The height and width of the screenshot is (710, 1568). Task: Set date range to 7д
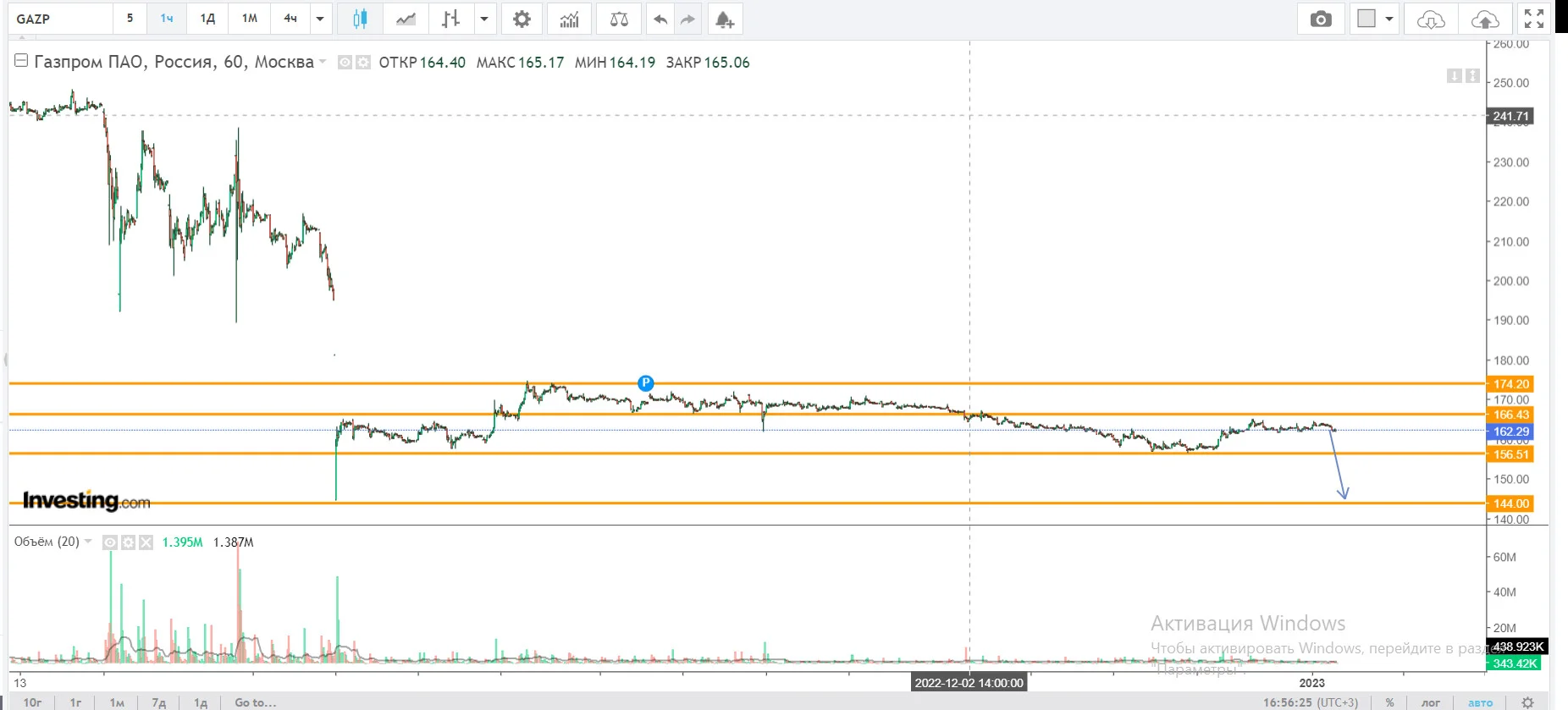point(158,702)
